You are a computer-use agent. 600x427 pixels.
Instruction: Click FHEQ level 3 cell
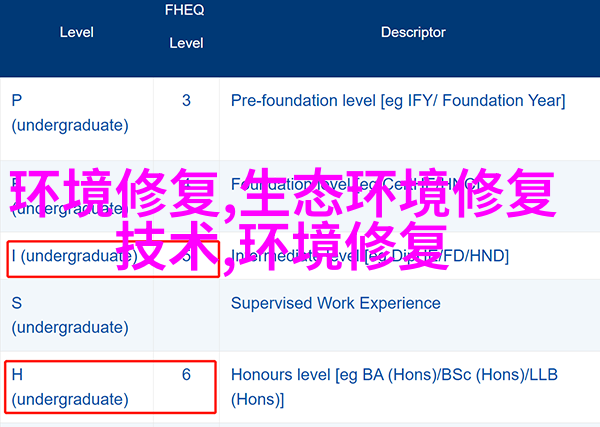tap(186, 101)
